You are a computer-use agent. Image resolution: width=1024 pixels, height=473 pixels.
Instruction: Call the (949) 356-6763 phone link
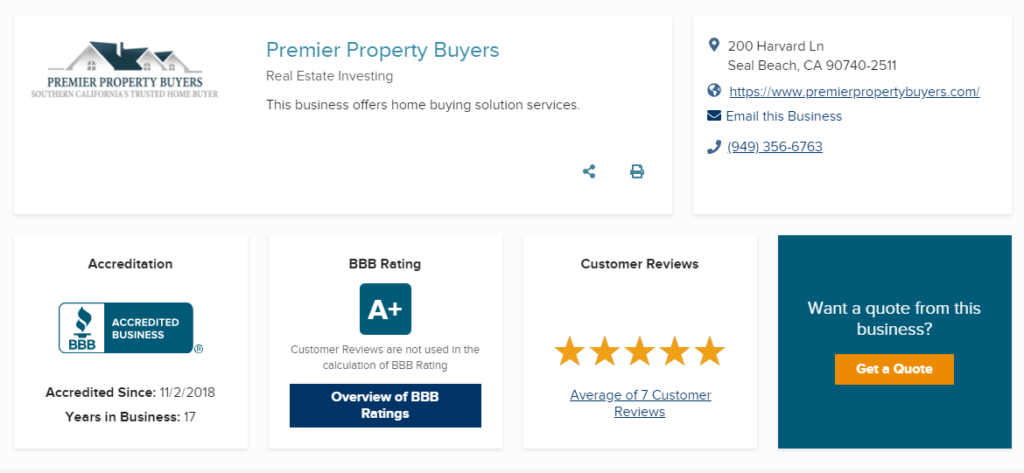coord(775,147)
